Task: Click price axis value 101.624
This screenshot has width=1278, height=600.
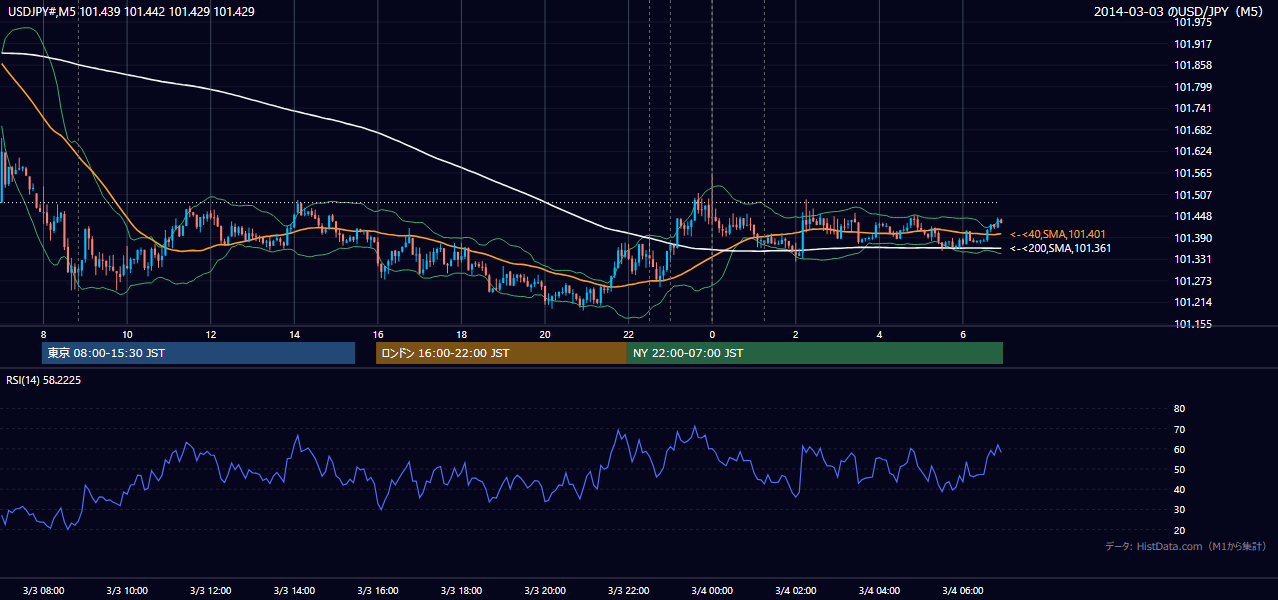Action: click(1193, 151)
